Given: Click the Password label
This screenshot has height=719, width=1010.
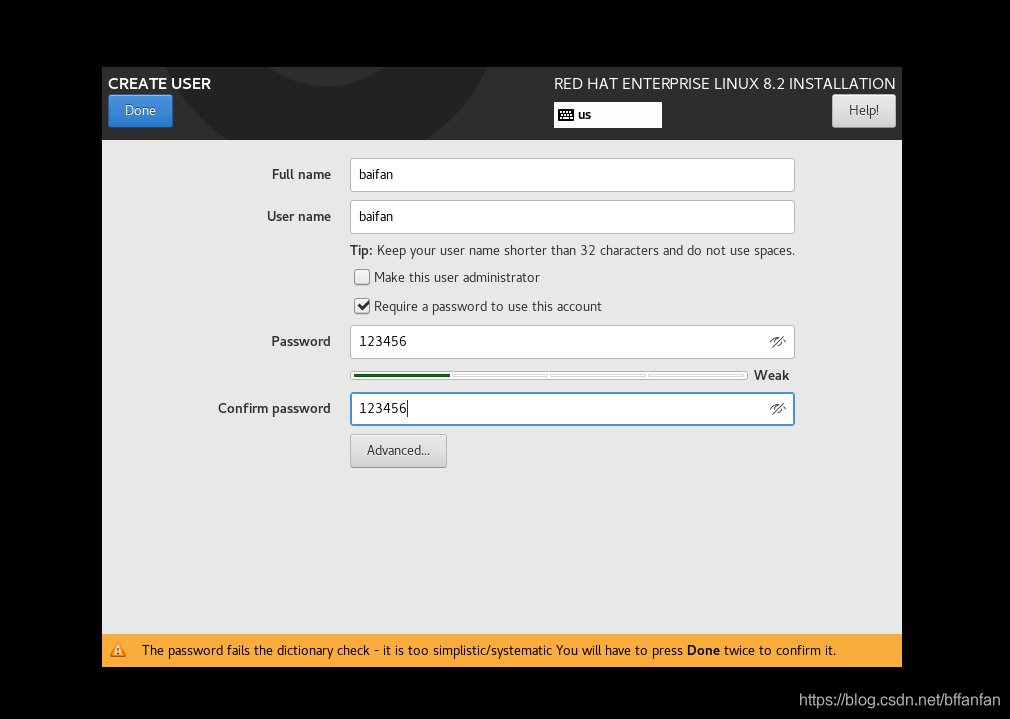Looking at the screenshot, I should pyautogui.click(x=301, y=341).
